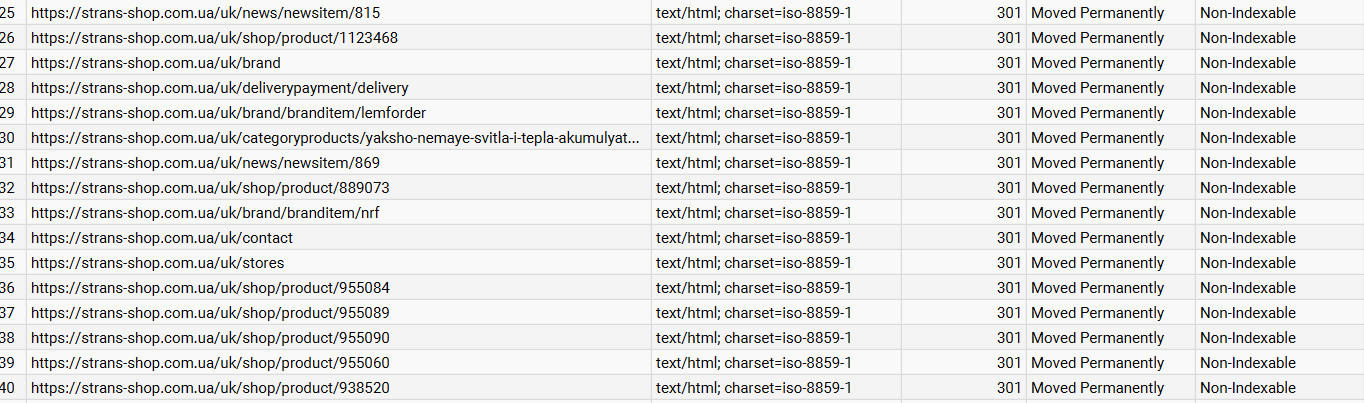Select the shop/product/955090 URL cell
Screen dimensions: 1364x403
tap(210, 338)
